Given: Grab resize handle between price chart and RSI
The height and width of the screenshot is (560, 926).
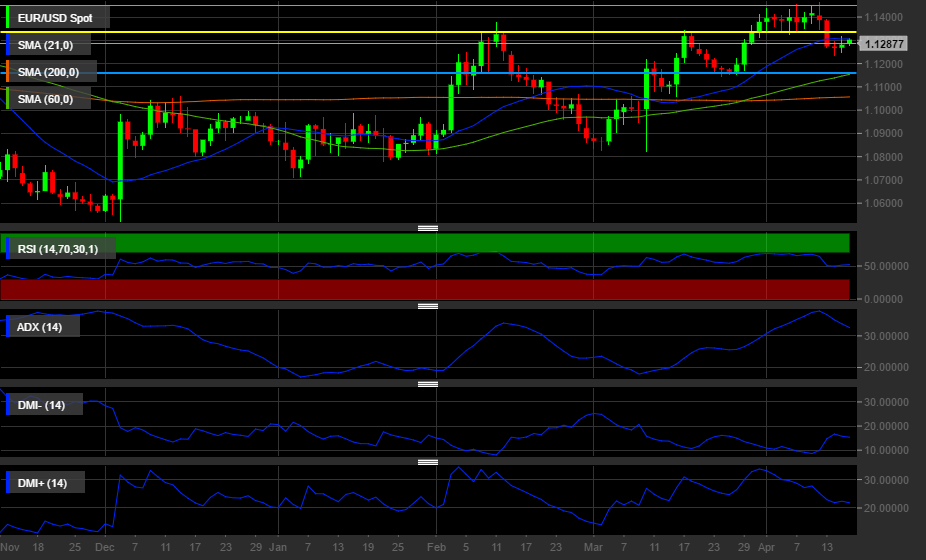Looking at the screenshot, I should pyautogui.click(x=428, y=228).
